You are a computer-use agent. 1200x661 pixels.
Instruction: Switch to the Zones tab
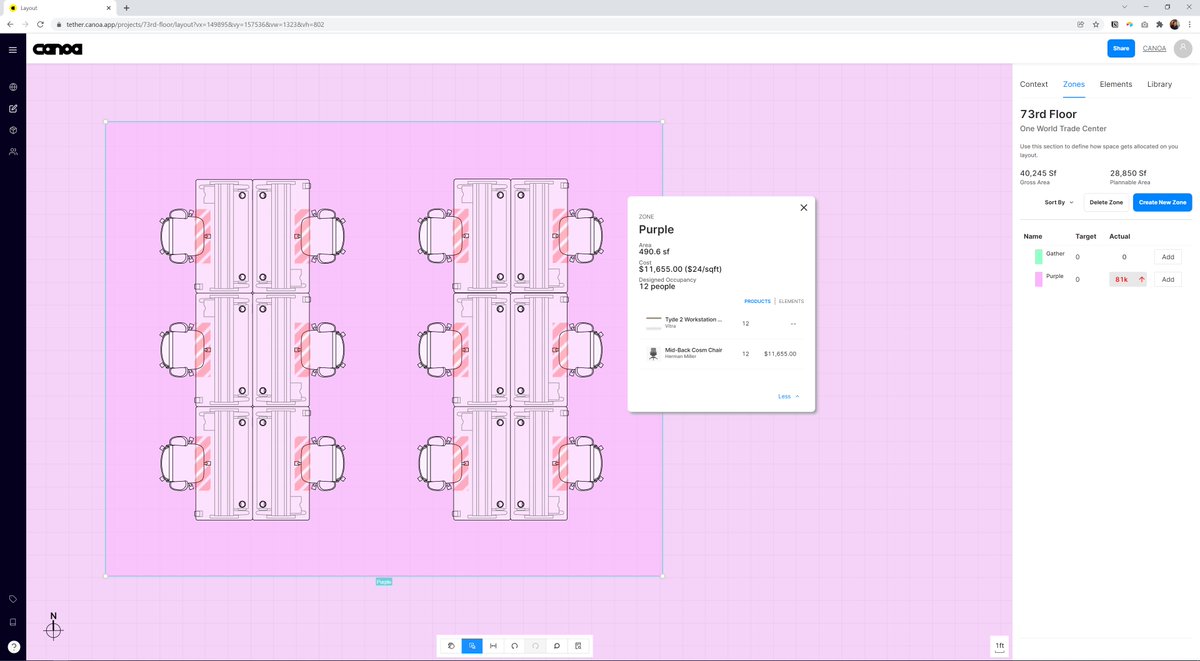pyautogui.click(x=1073, y=84)
